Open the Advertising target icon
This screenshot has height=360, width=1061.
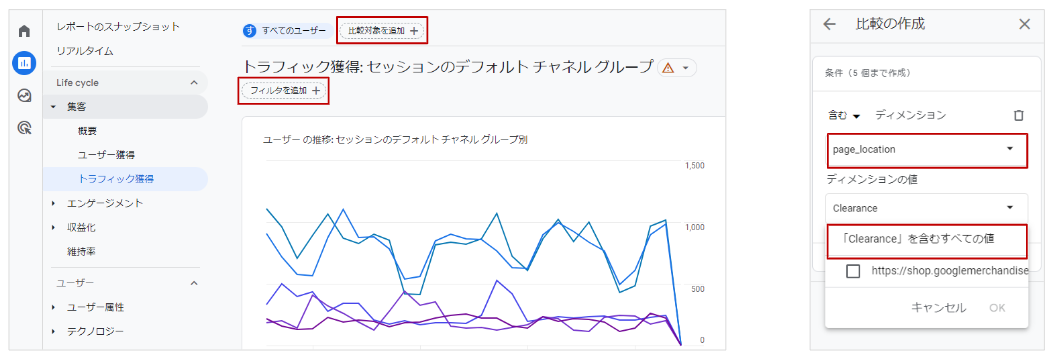[x=24, y=127]
